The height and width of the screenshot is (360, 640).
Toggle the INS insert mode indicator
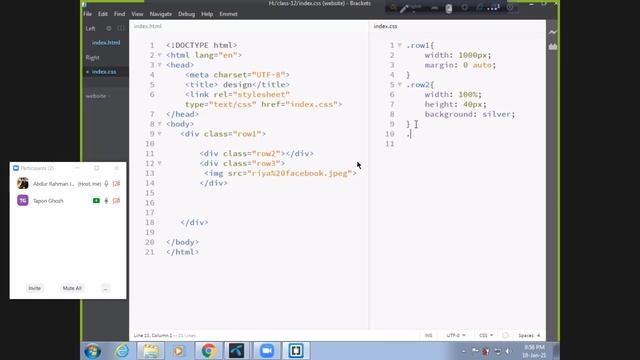pyautogui.click(x=428, y=335)
